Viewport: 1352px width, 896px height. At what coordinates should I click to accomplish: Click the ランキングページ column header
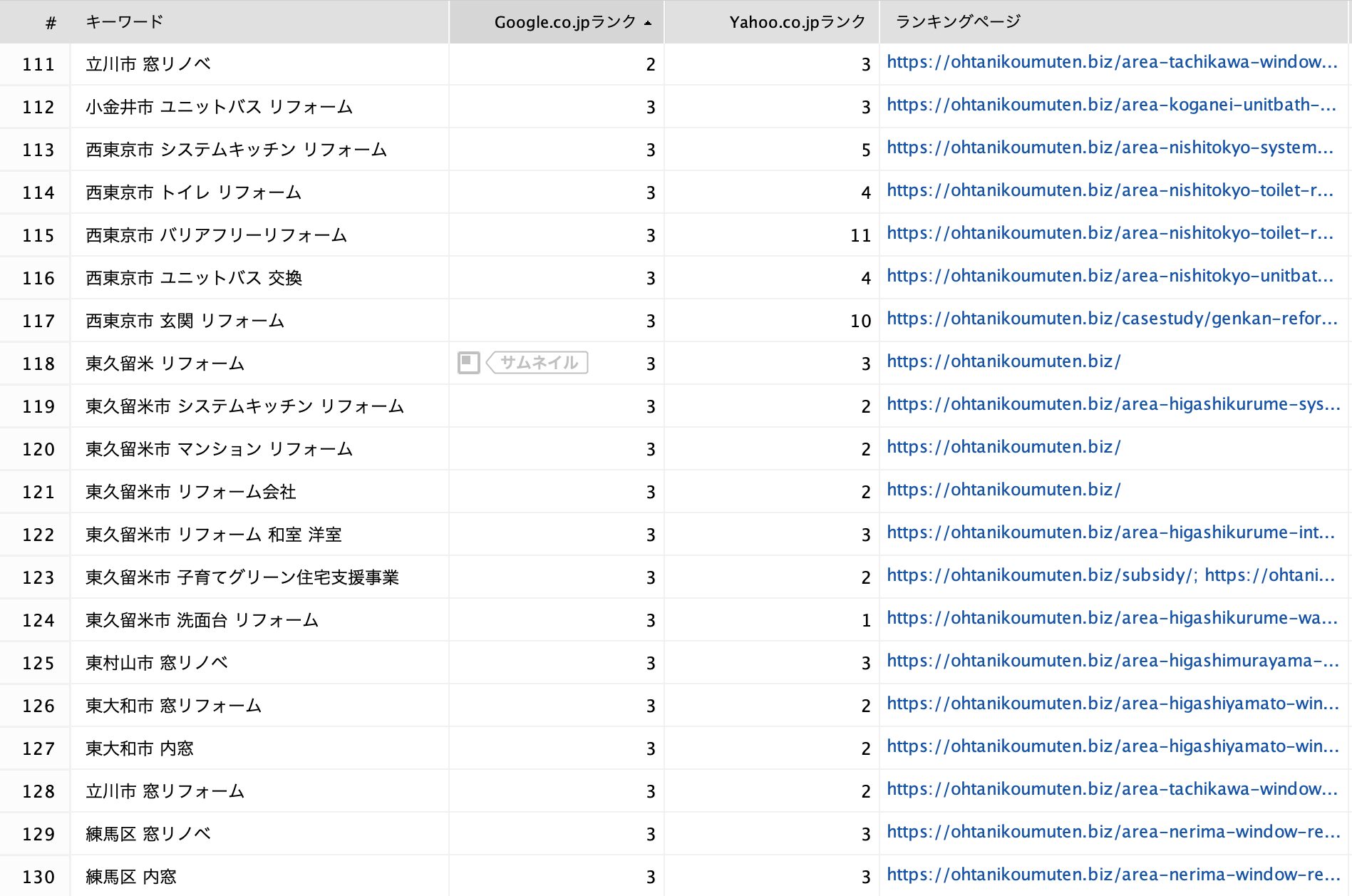coord(957,22)
